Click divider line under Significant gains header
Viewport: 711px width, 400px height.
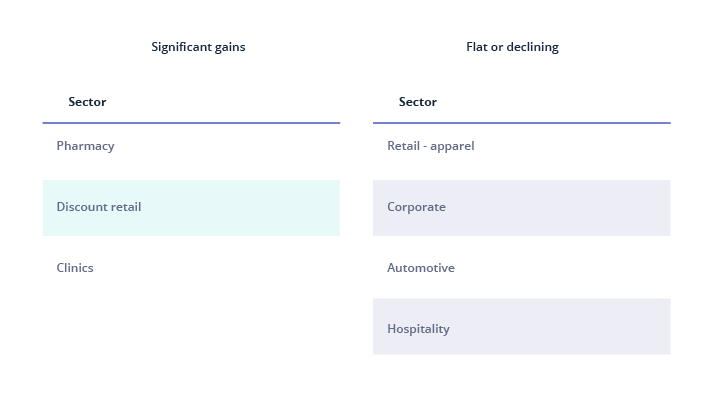coord(191,123)
